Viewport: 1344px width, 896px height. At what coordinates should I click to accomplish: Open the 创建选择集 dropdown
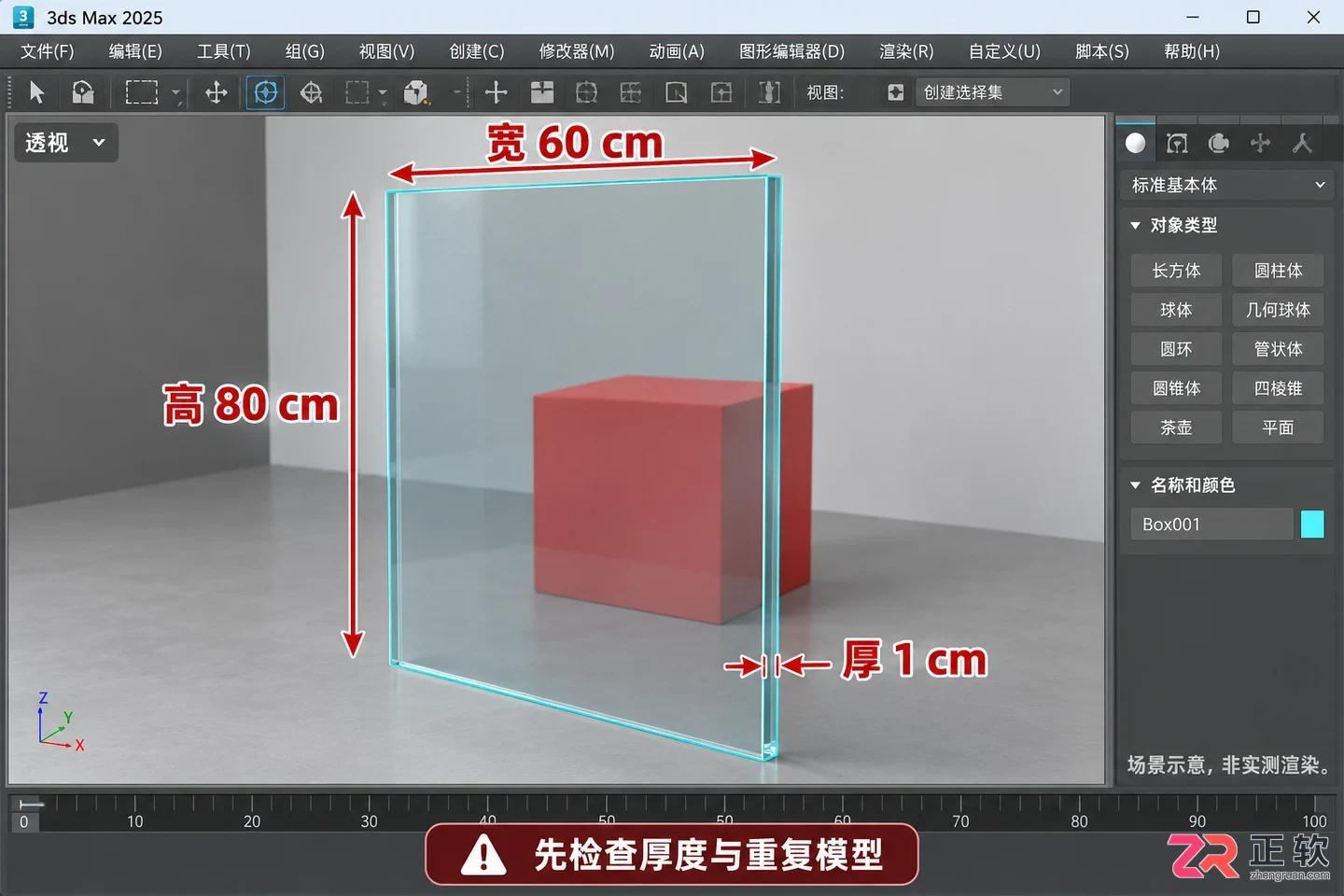(x=992, y=92)
